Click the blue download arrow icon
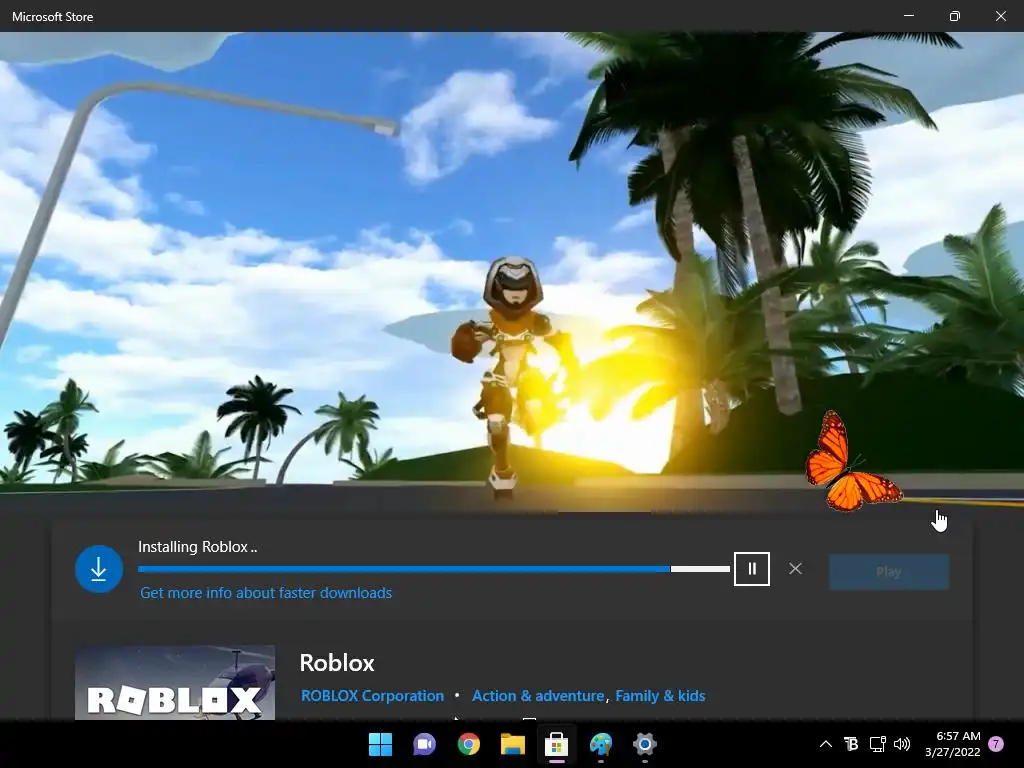Screen dimensions: 1024x768 99,569
